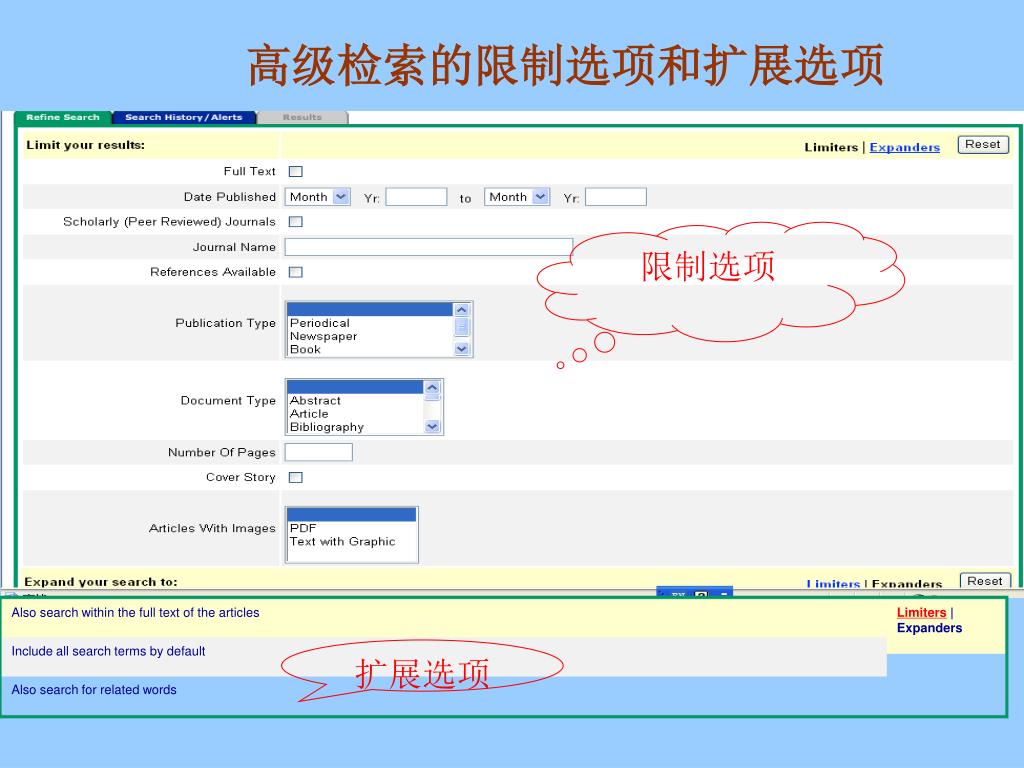Check the References Available box
Screen dimensions: 1024x768
pos(296,272)
